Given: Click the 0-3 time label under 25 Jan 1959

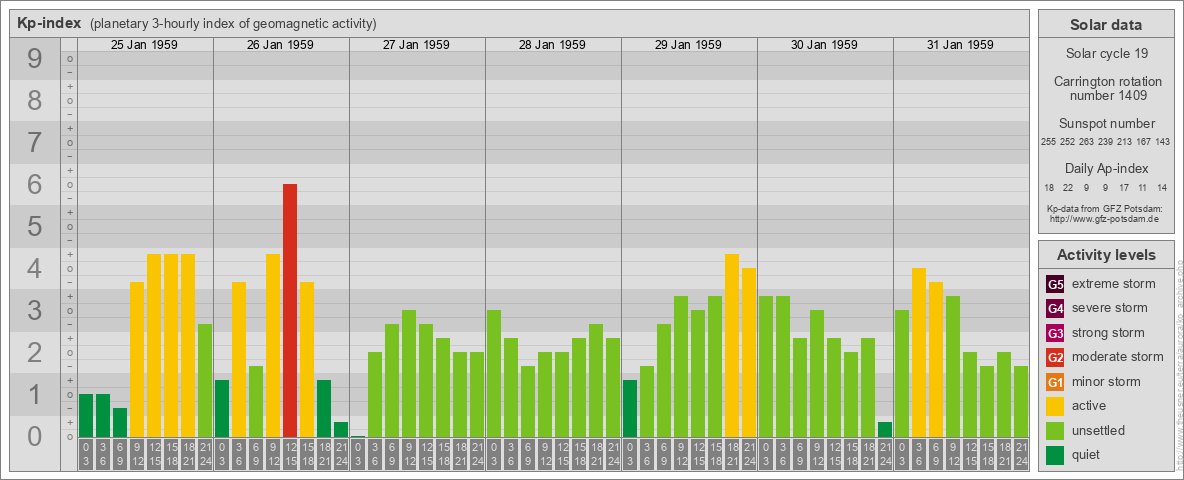Looking at the screenshot, I should (86, 454).
